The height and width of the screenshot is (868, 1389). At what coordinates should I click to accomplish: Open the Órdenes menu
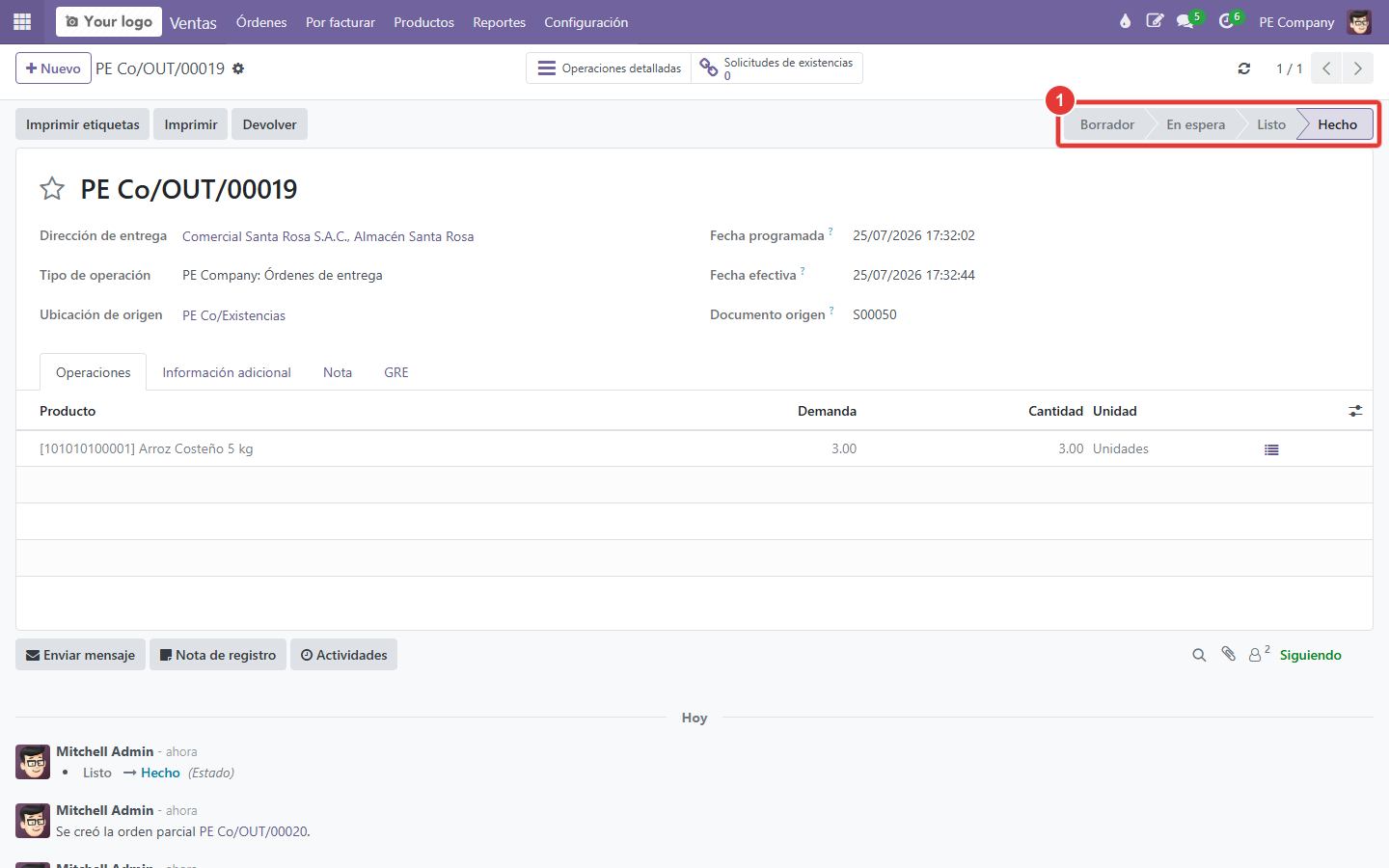click(261, 22)
